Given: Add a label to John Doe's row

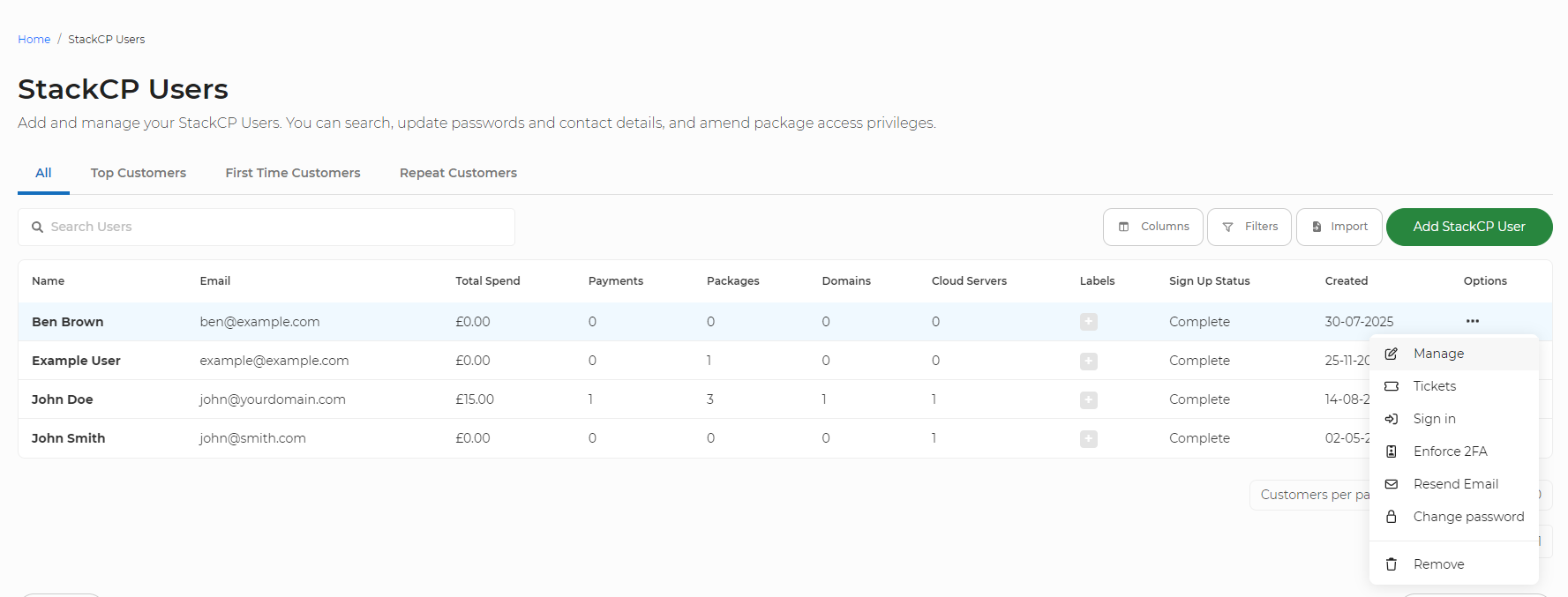Looking at the screenshot, I should [1089, 399].
